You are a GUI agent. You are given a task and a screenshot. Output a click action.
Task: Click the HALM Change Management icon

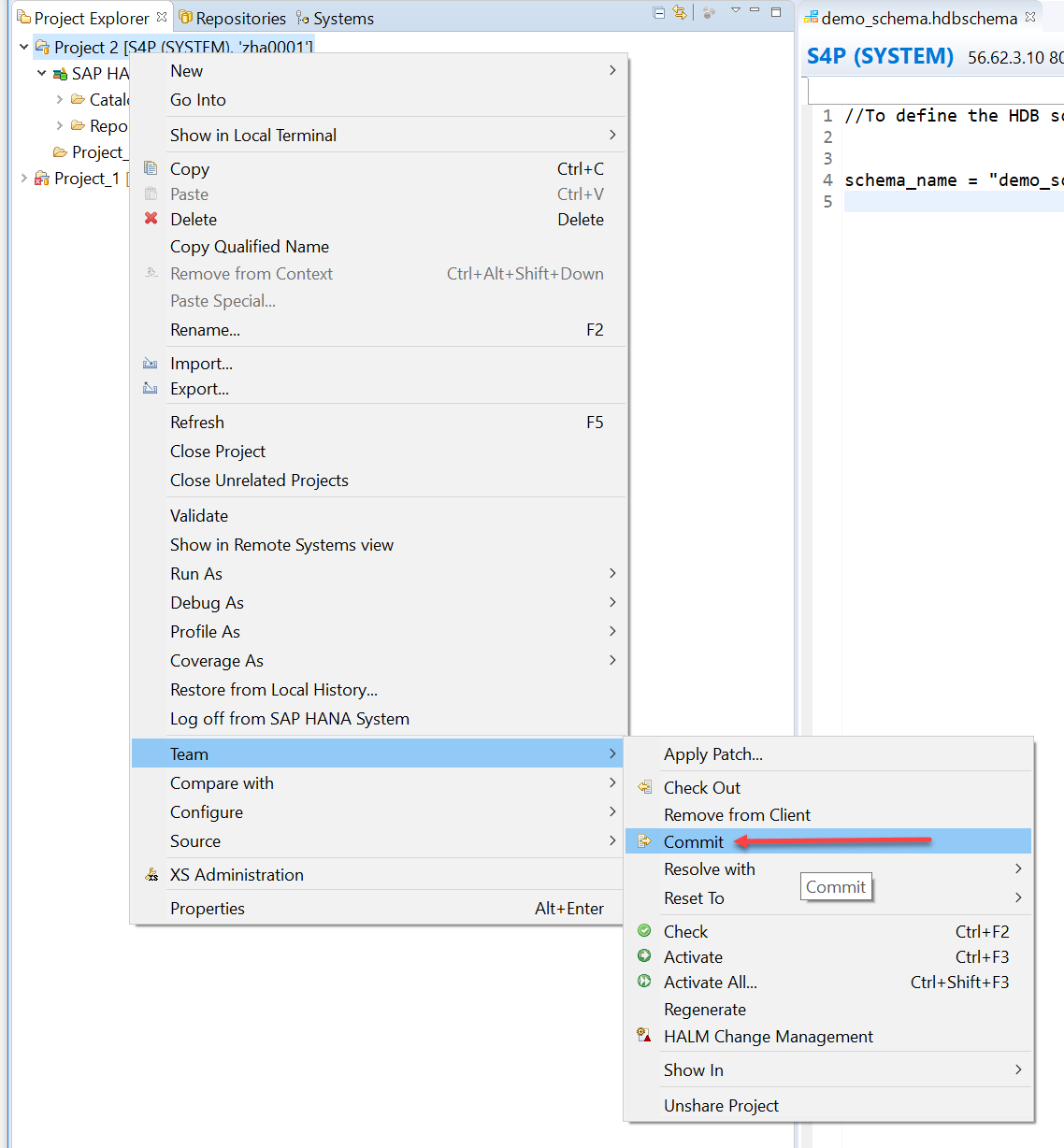click(644, 1036)
